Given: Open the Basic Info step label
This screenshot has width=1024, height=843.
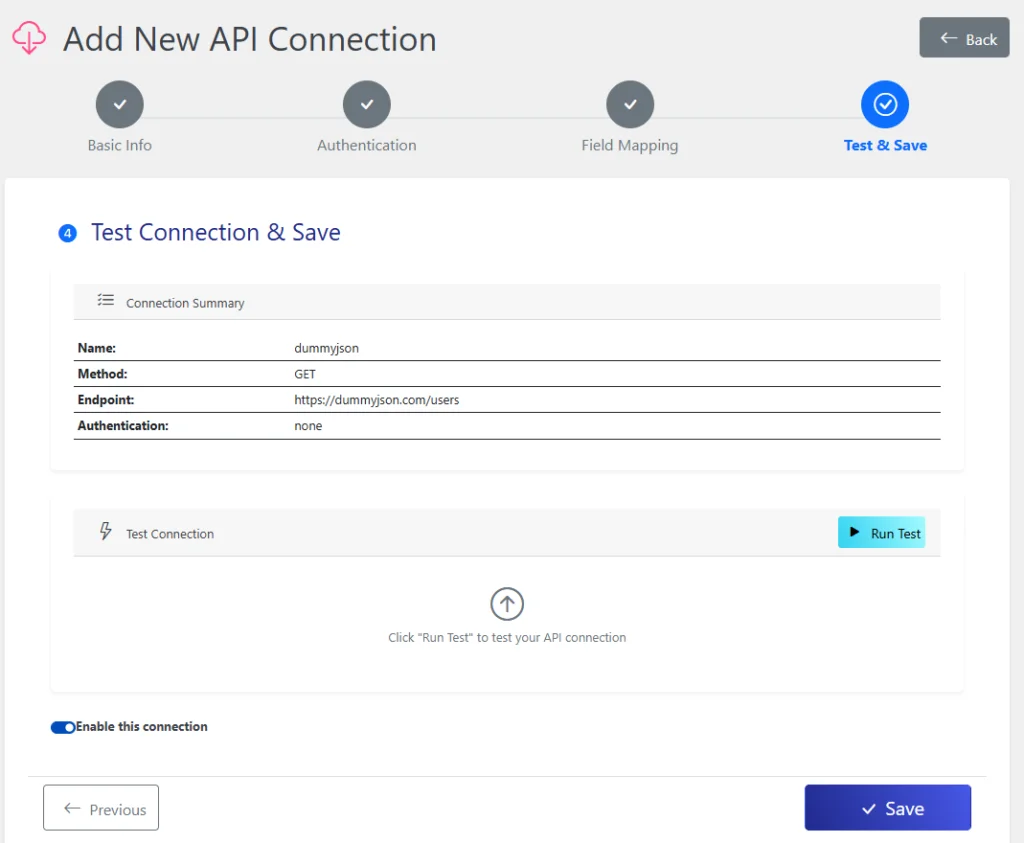Looking at the screenshot, I should (120, 145).
